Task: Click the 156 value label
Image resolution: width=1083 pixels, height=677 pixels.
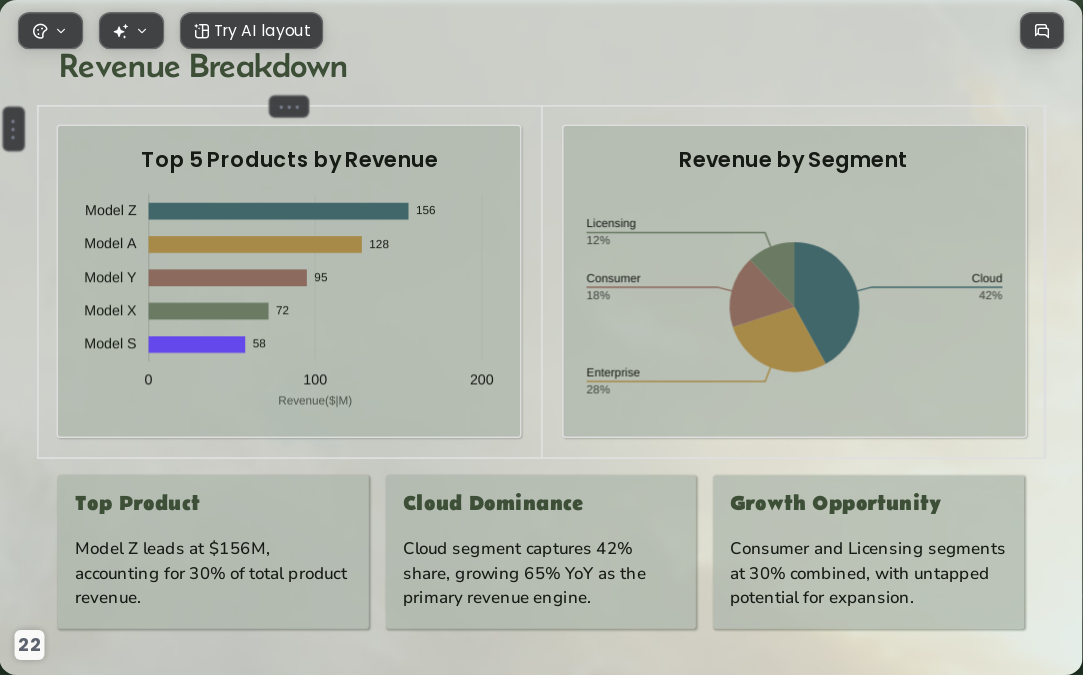Action: coord(425,211)
